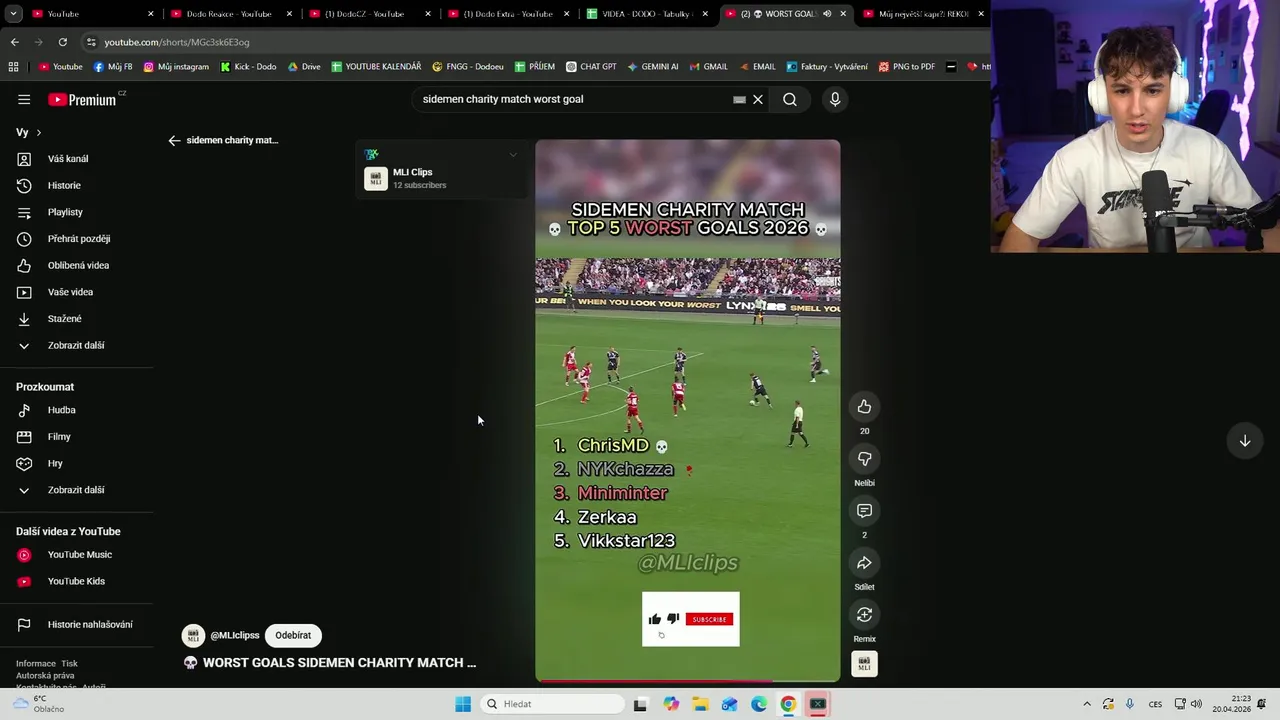1280x720 pixels.
Task: Mute the WORST GOALS tab audio
Action: (x=826, y=14)
